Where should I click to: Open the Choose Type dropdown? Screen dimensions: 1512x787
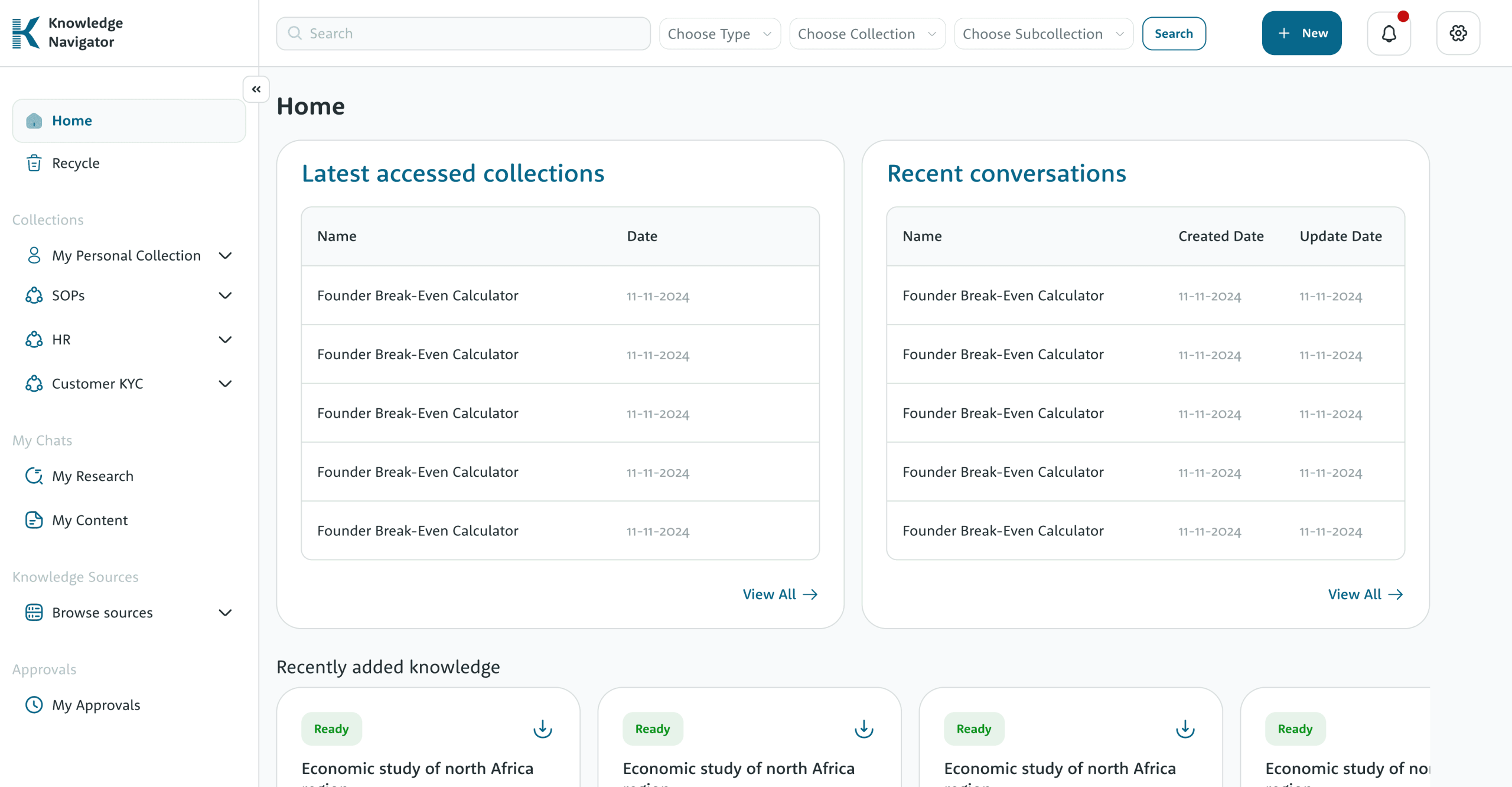coord(719,34)
